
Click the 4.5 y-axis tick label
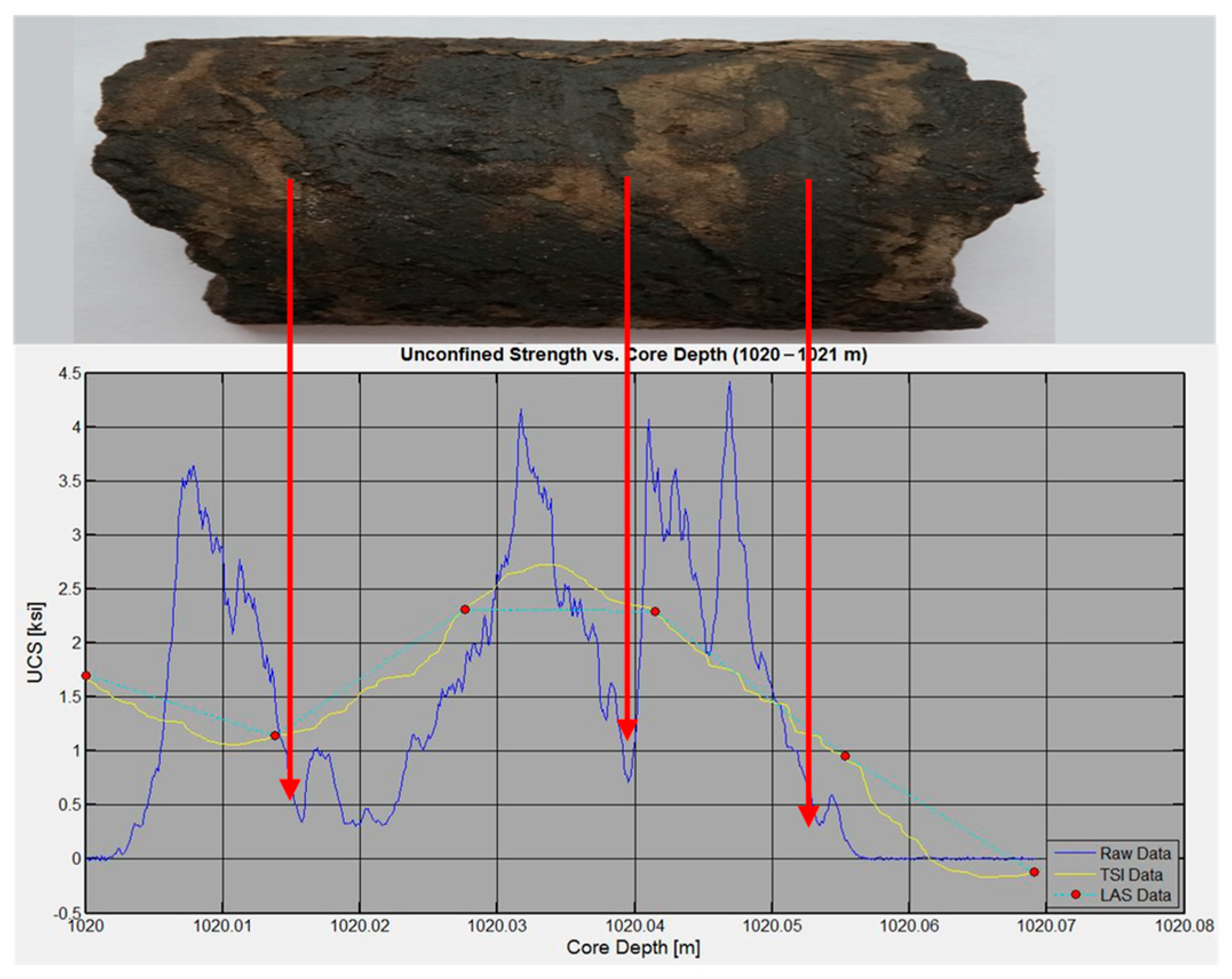pos(69,374)
